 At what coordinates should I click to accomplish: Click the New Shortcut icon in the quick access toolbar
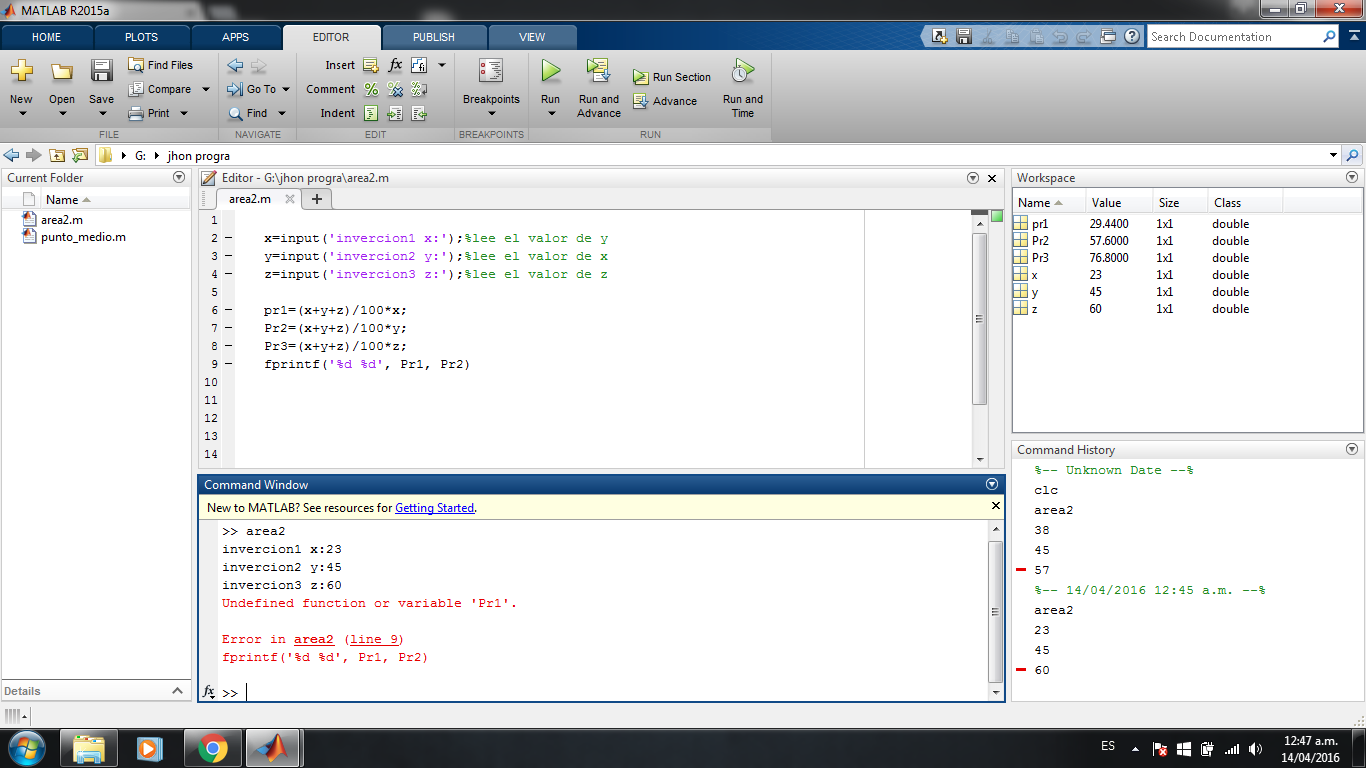940,37
